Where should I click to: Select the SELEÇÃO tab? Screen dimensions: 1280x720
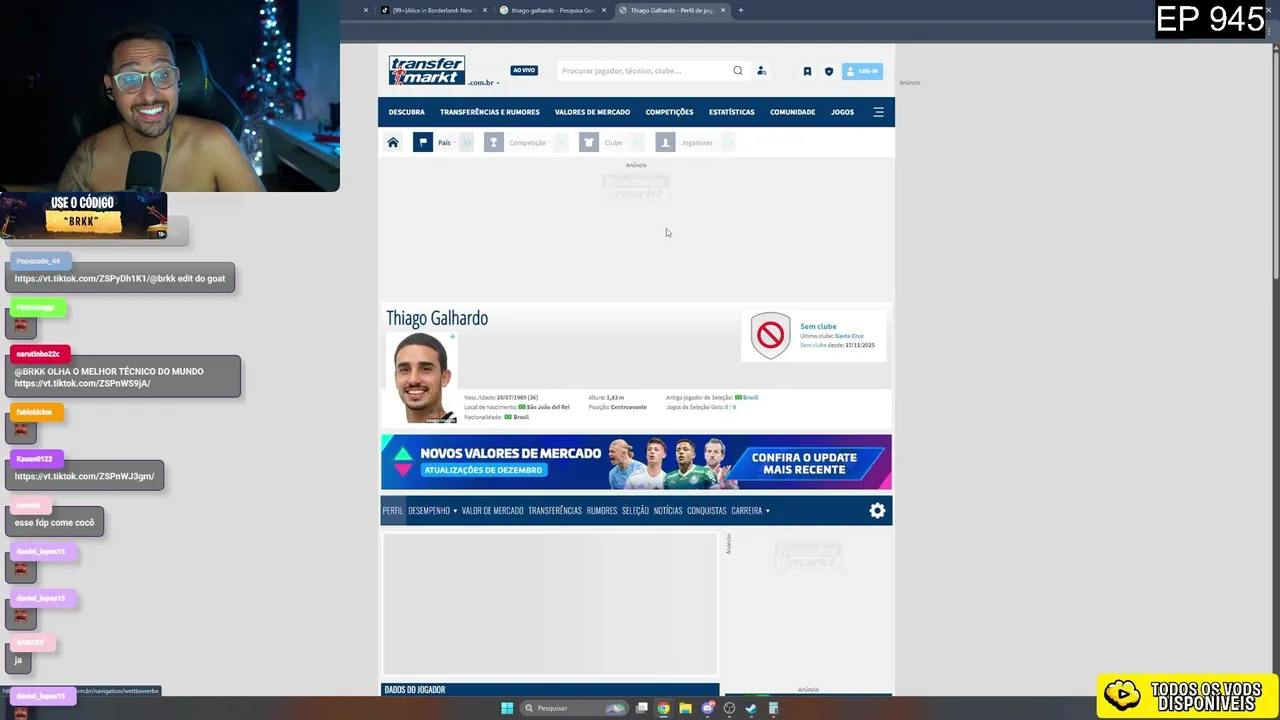635,511
